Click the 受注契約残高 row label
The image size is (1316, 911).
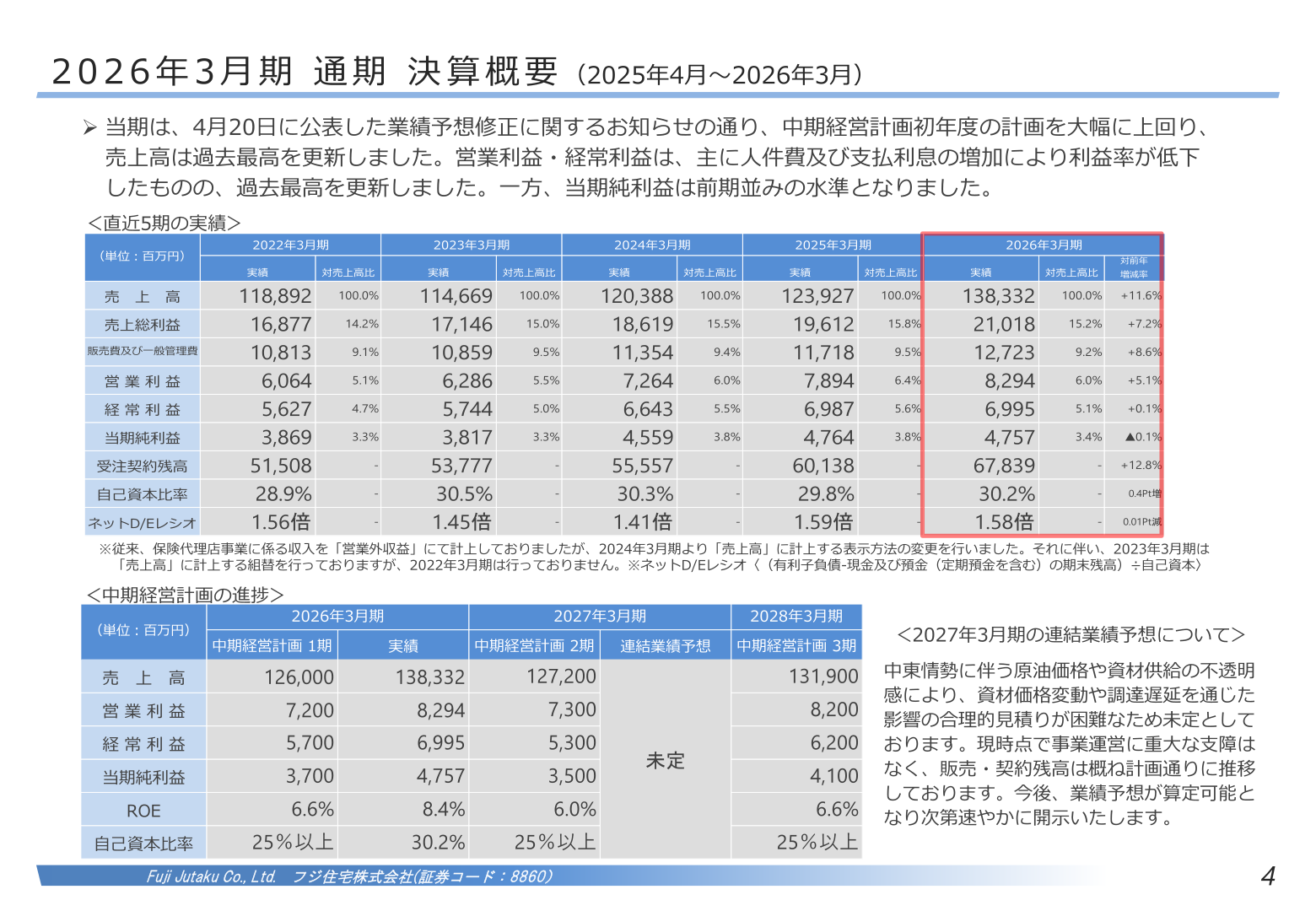(x=143, y=466)
